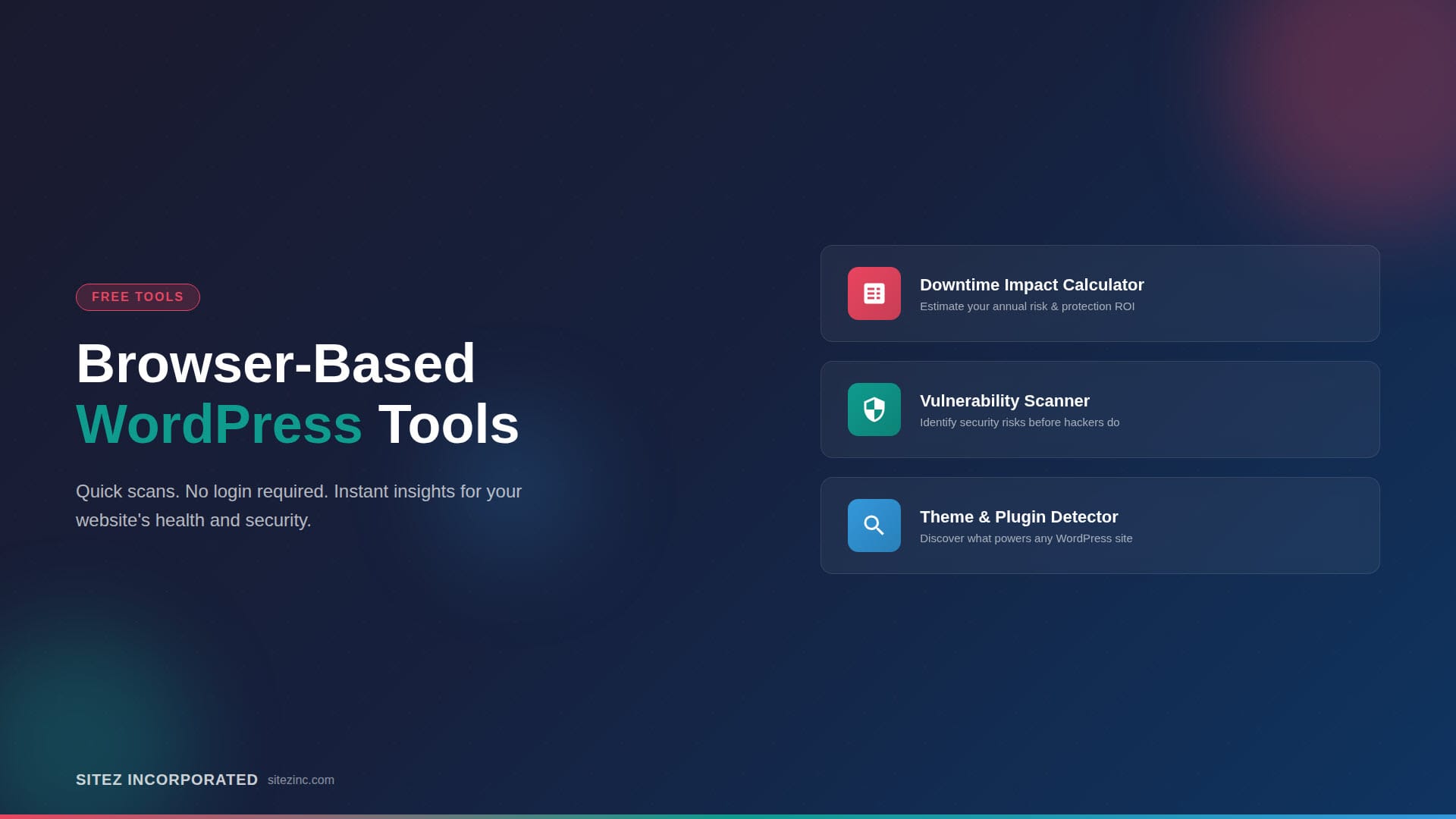Click the FREE TOOLS badge
The image size is (1456, 819).
point(138,297)
